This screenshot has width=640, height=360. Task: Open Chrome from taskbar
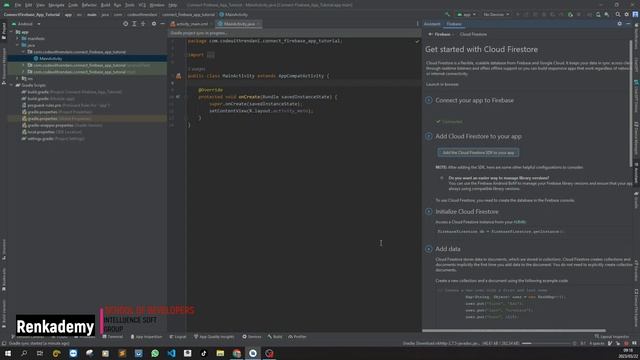[237, 353]
